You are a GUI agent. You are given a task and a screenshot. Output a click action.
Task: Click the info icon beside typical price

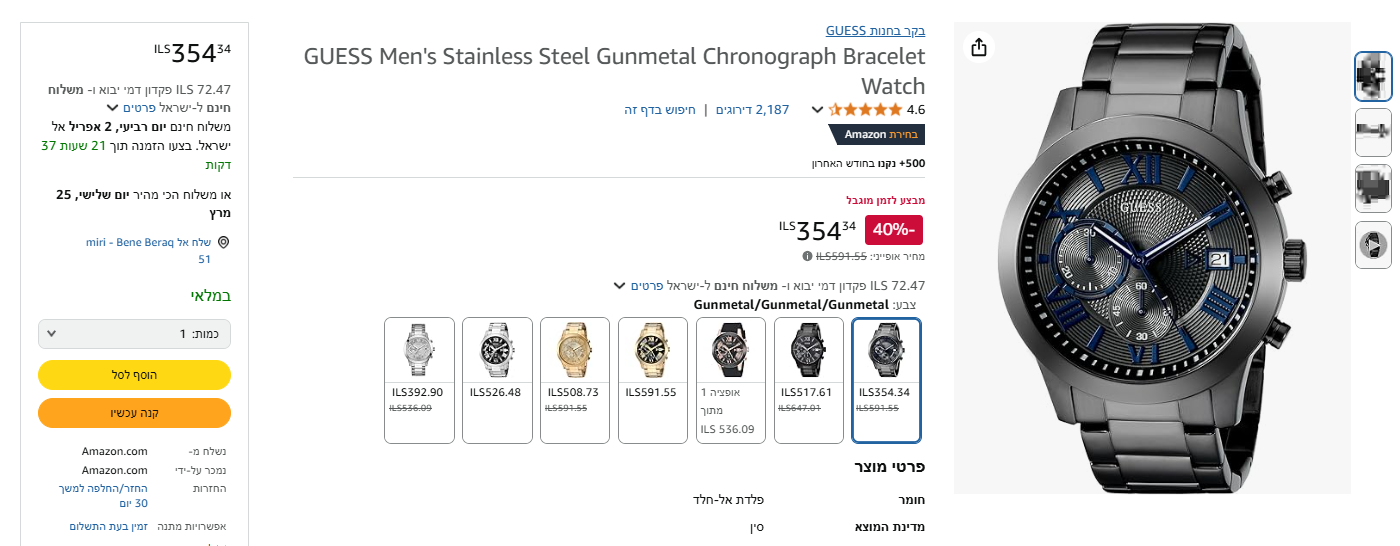[806, 256]
